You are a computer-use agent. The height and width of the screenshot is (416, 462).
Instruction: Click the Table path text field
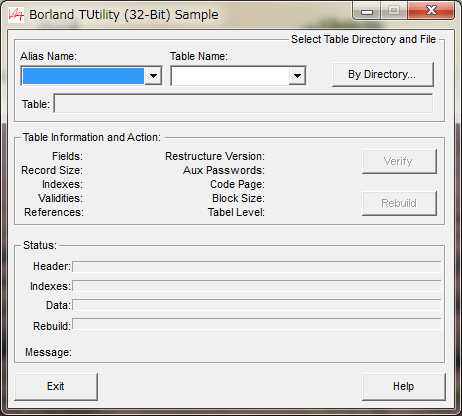pos(244,104)
